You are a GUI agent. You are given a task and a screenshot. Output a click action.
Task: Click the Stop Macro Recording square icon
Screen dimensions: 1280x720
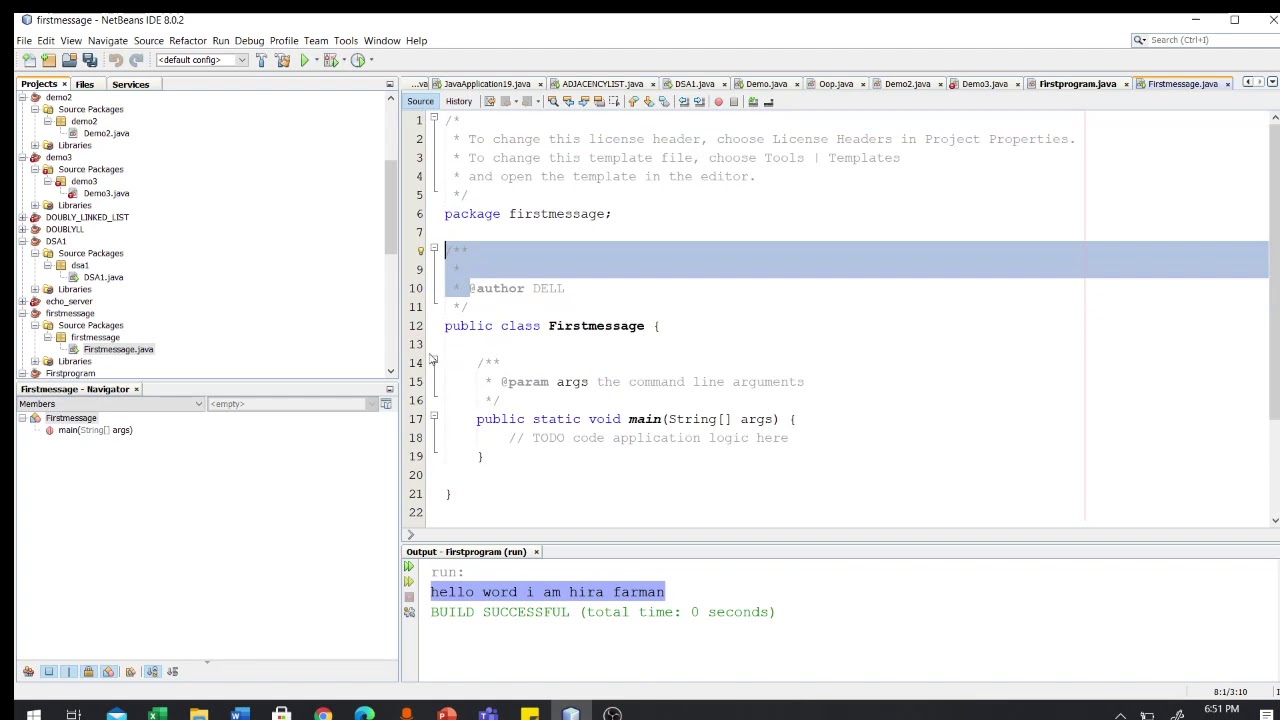point(733,102)
